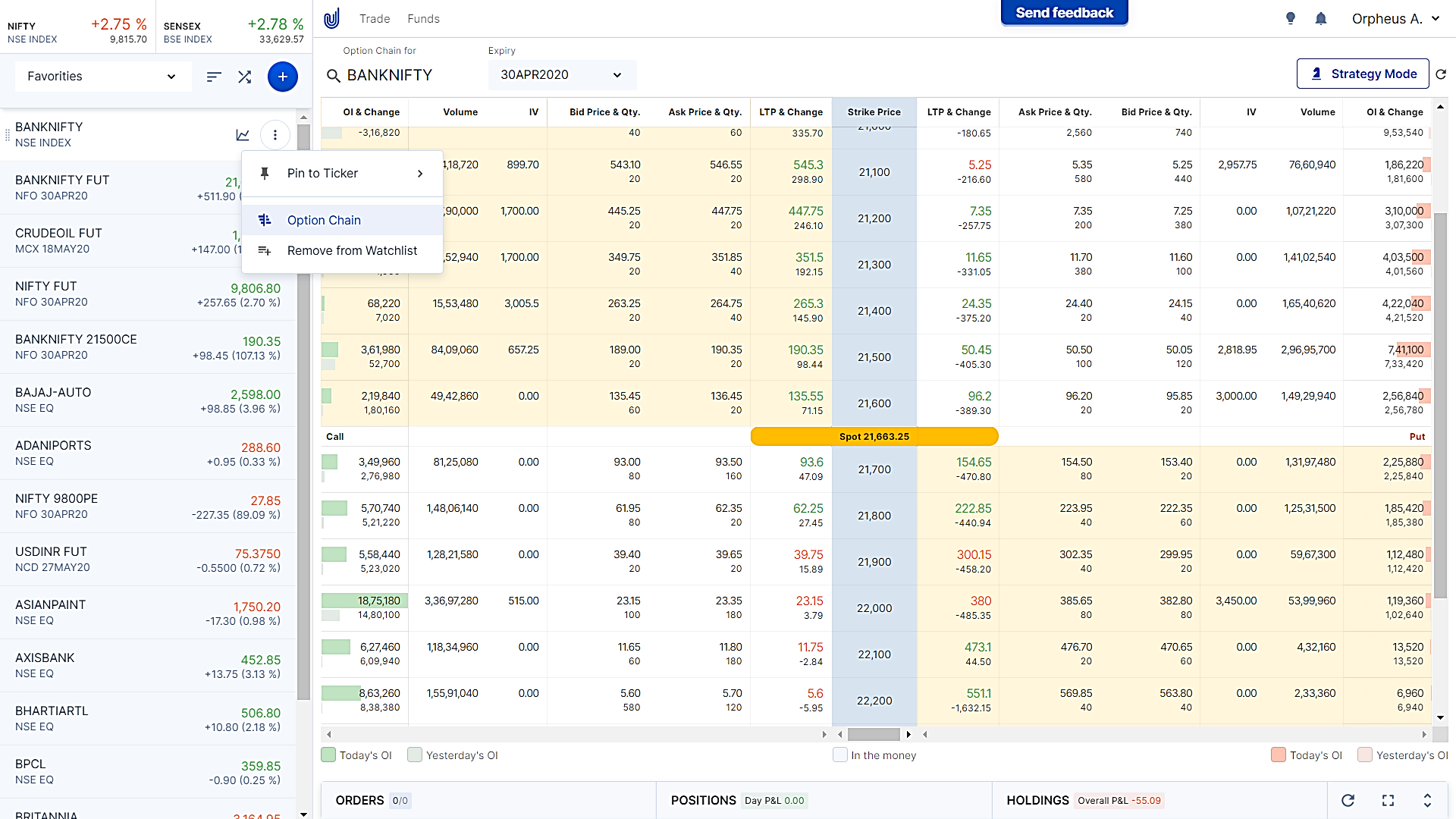Viewport: 1456px width, 819px height.
Task: Toggle the call-side Today's OI checkbox
Action: coord(328,755)
